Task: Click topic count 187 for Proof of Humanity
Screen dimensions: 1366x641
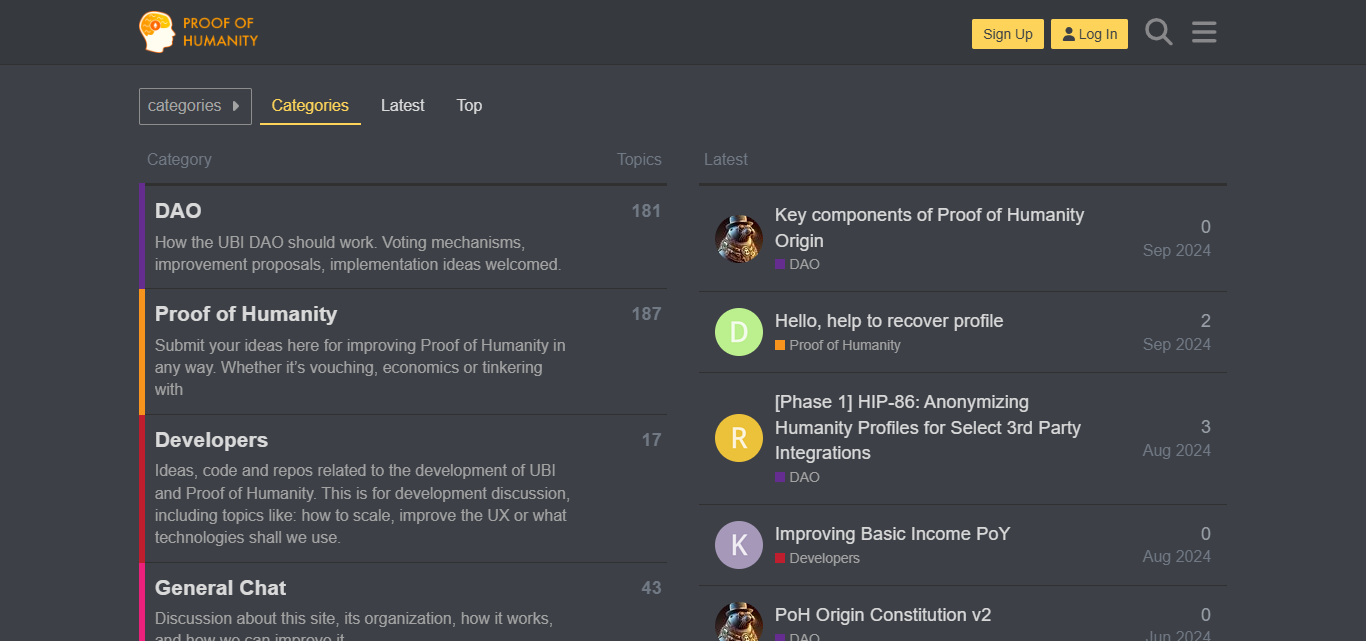Action: 646,314
